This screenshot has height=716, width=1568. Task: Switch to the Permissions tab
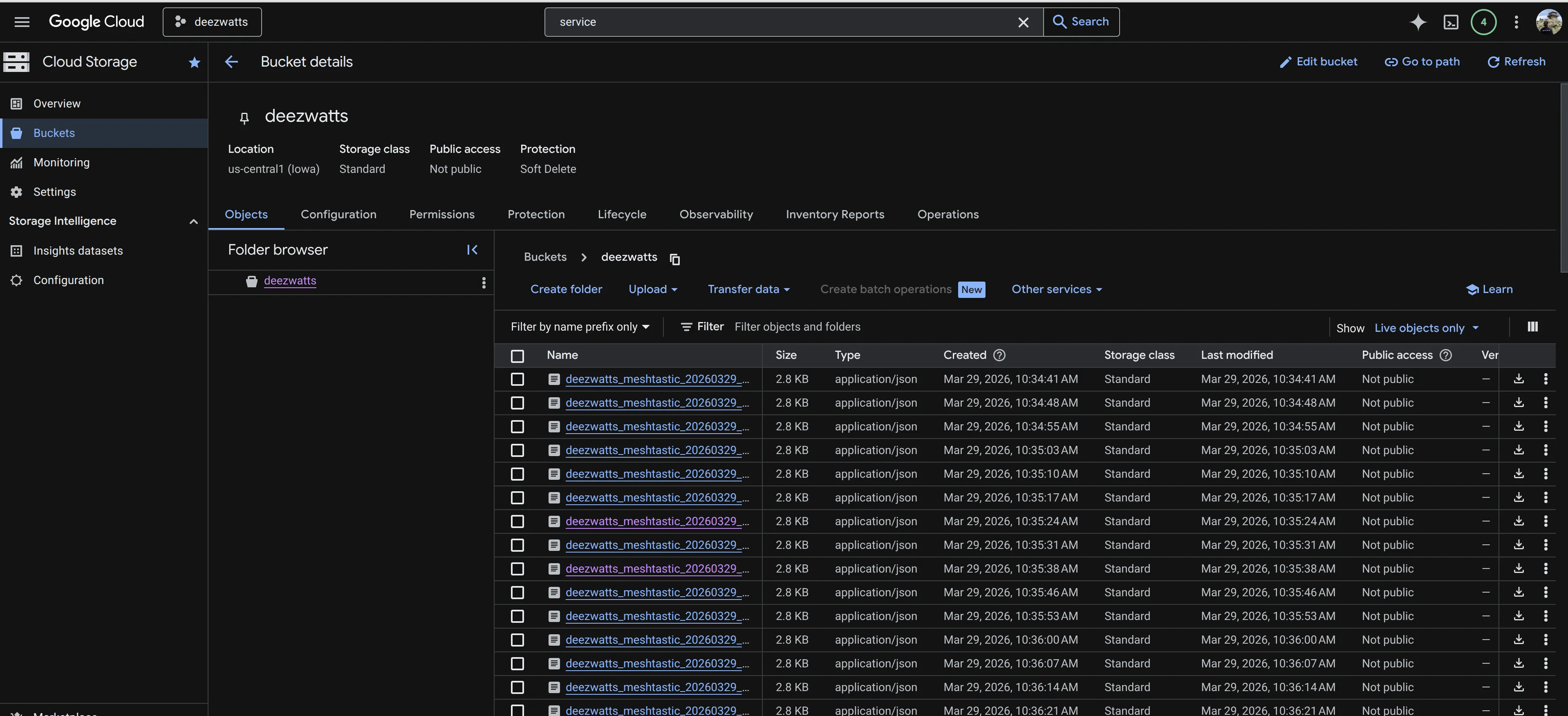point(441,215)
